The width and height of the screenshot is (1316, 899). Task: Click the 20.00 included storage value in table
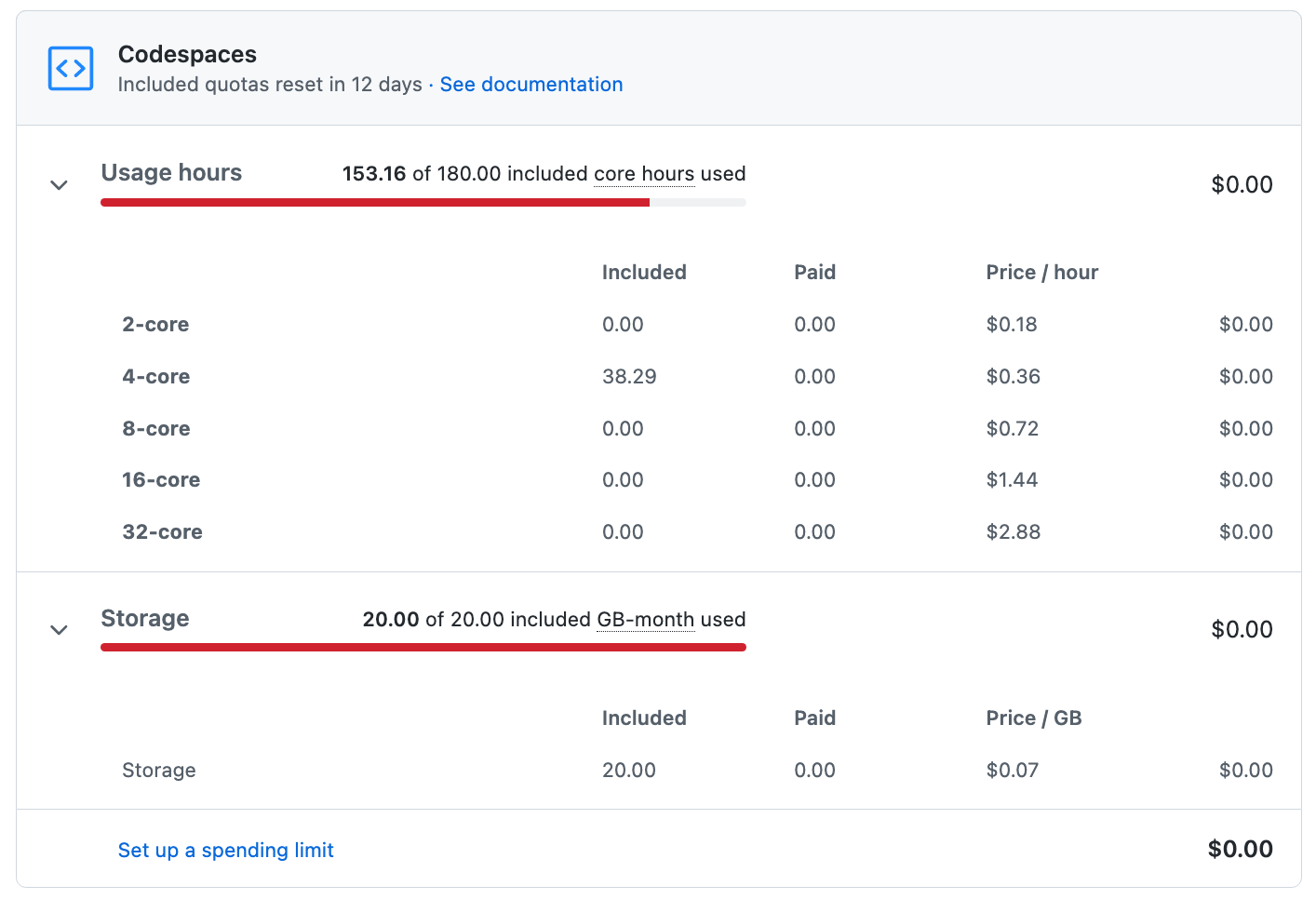[x=629, y=771]
